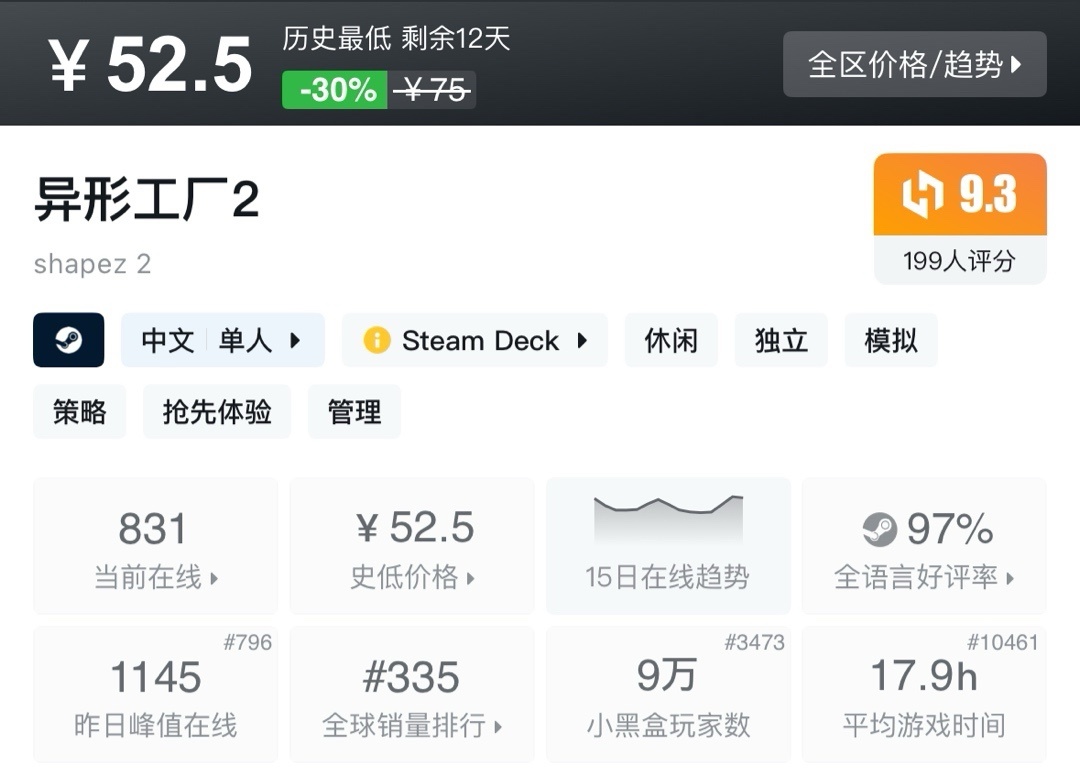Open the 15日在线趋势 online trend chart
Screen dimensions: 1080x776
point(667,545)
